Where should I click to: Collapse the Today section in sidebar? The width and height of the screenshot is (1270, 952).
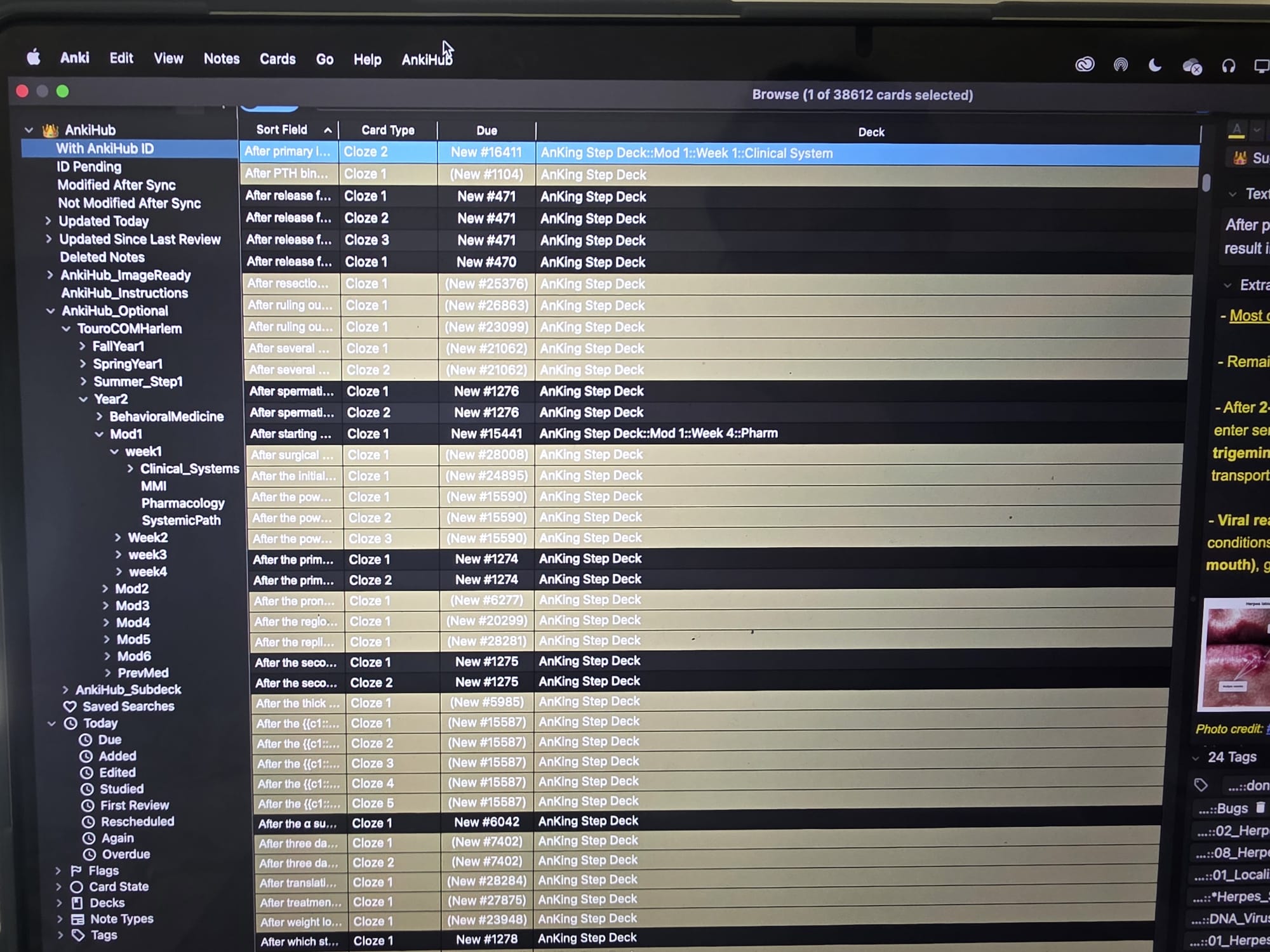coord(51,724)
